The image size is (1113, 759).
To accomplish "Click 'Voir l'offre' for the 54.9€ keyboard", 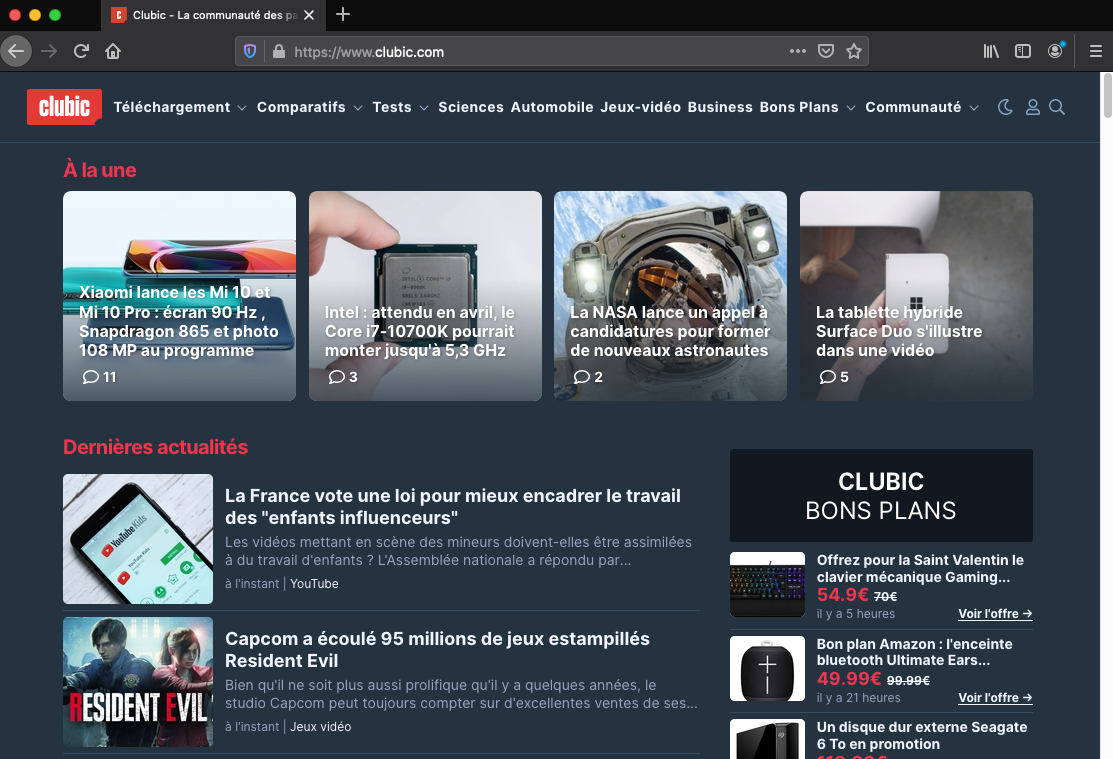I will (x=995, y=613).
